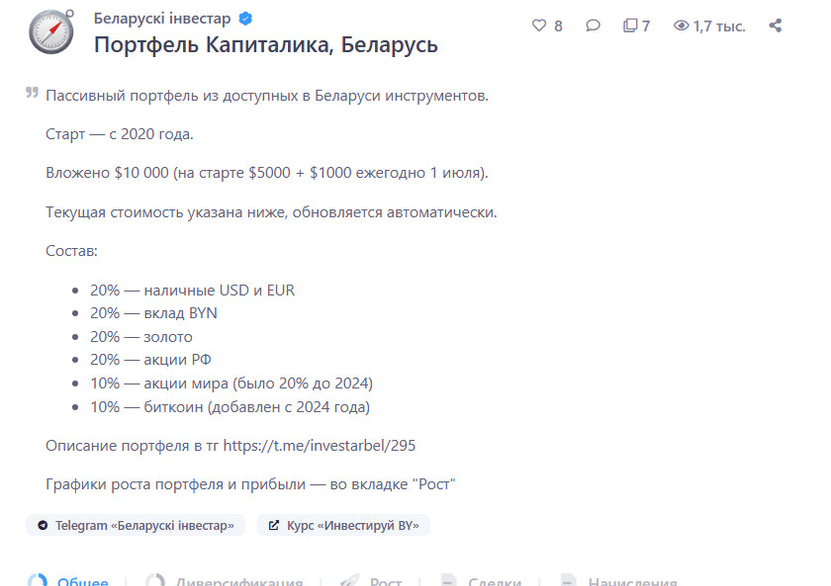Open the "Сделки" tab
The image size is (831, 586).
[x=494, y=580]
